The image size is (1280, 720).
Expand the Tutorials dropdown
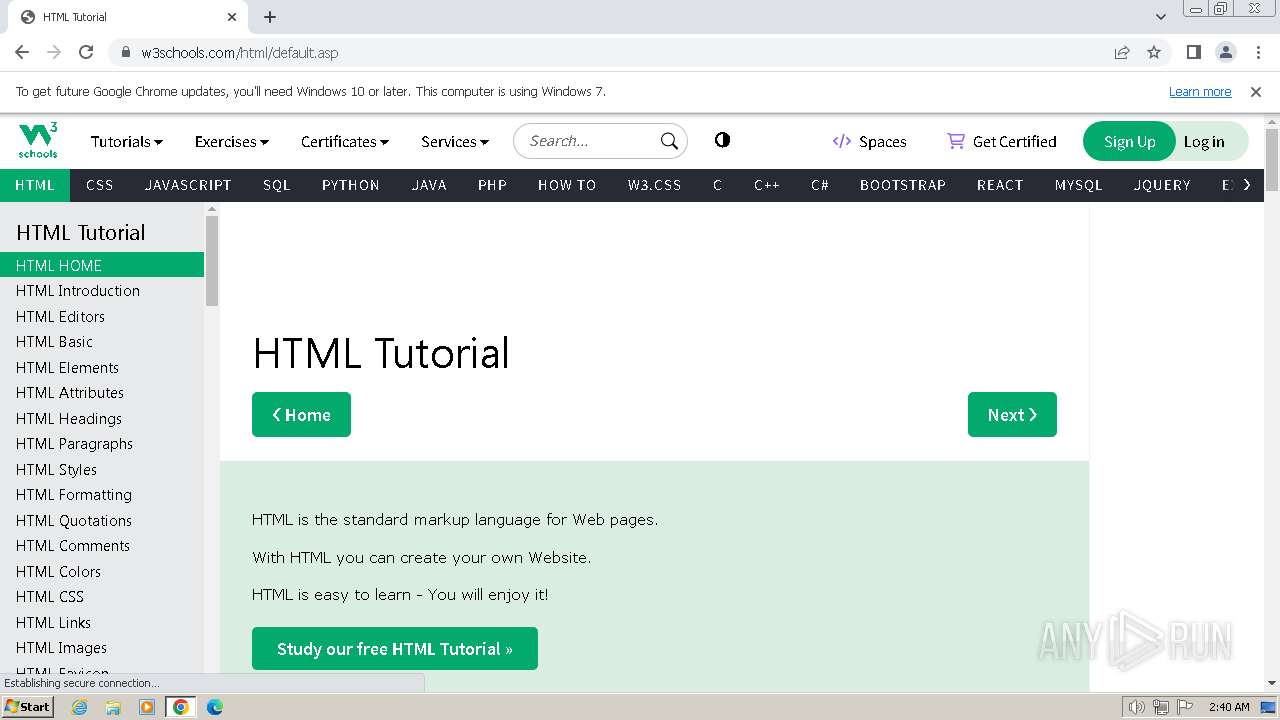(x=127, y=141)
